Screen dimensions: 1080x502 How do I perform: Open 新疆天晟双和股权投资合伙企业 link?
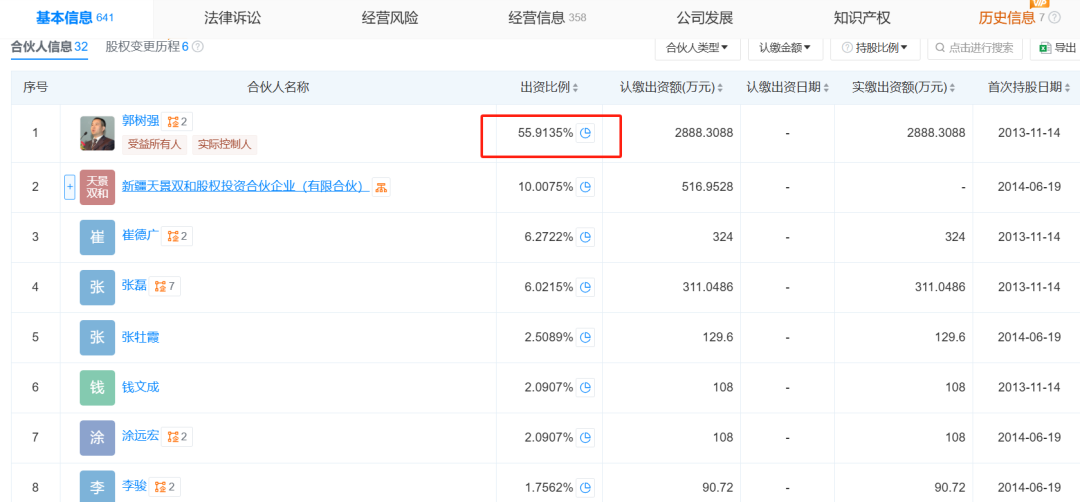pos(243,186)
